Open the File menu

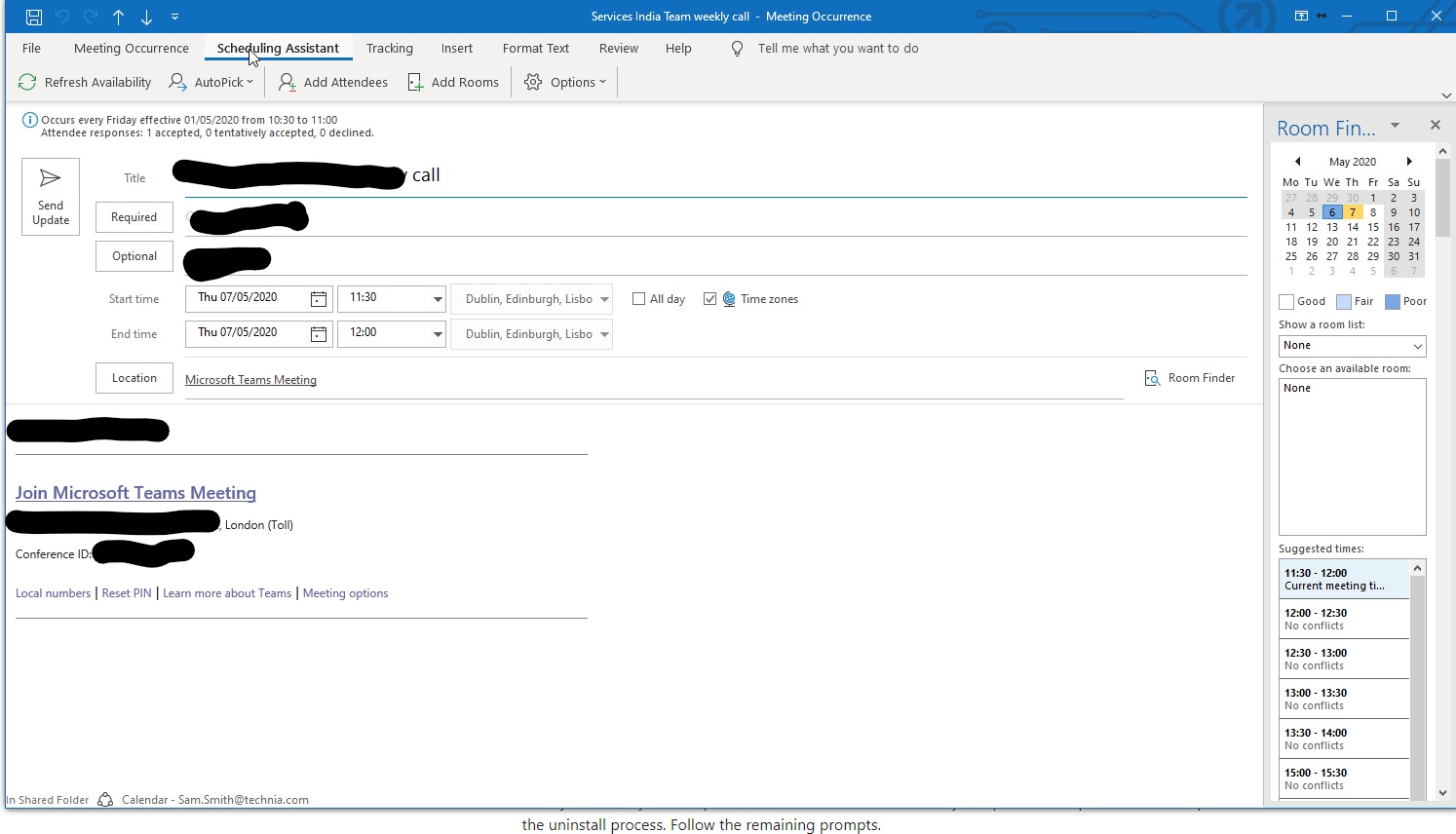(31, 49)
